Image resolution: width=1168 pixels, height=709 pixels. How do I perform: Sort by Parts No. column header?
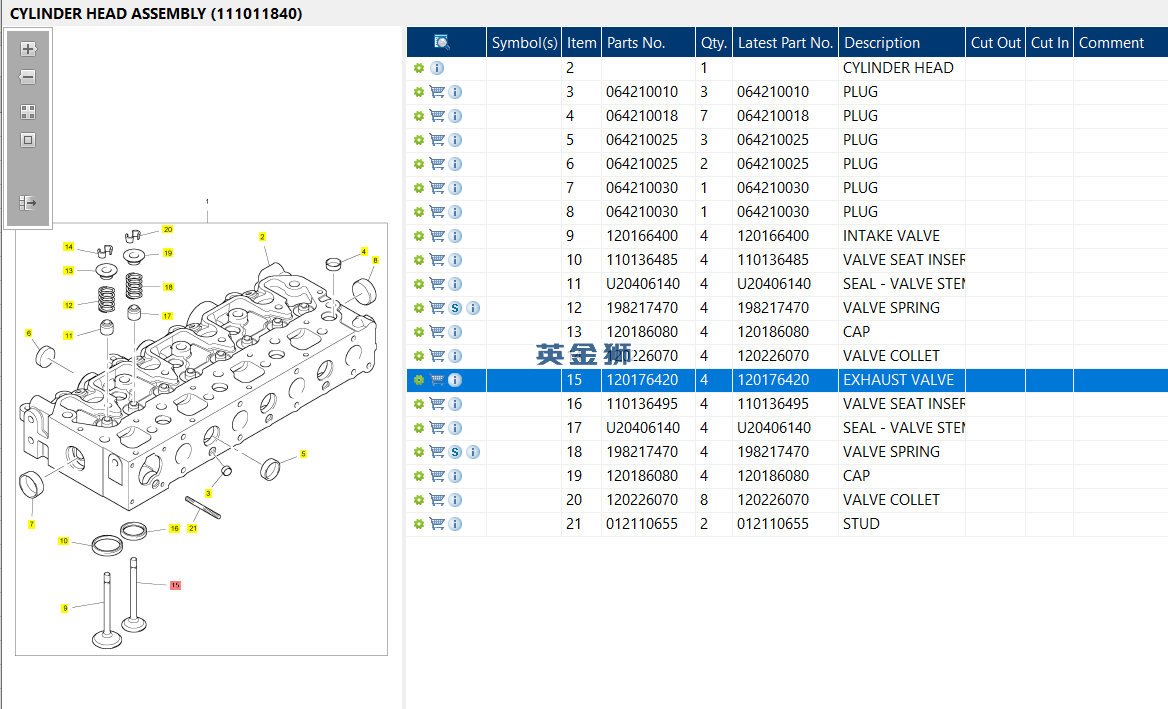pos(648,42)
